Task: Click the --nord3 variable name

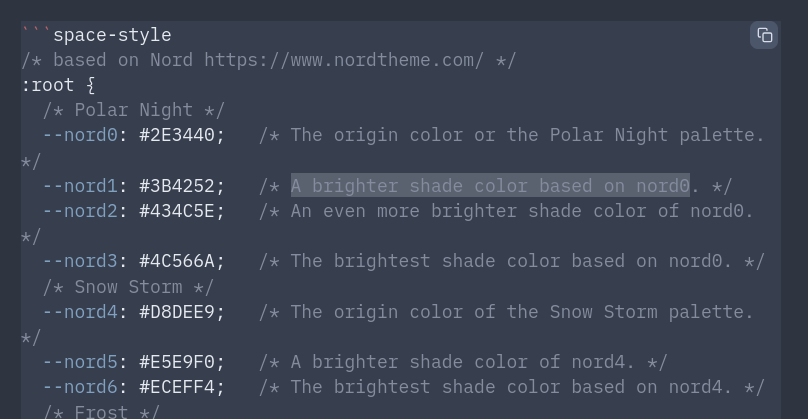Action: [80, 261]
